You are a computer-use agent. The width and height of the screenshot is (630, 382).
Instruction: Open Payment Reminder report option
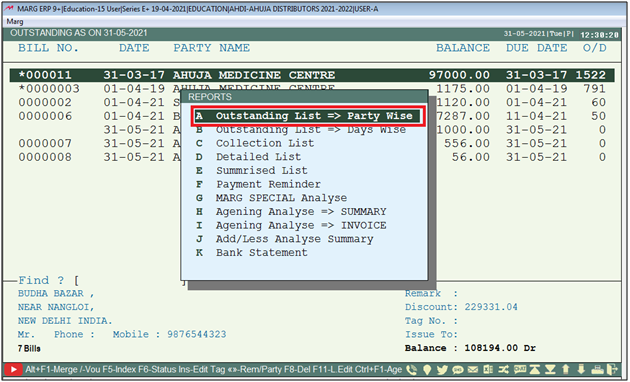pos(268,184)
